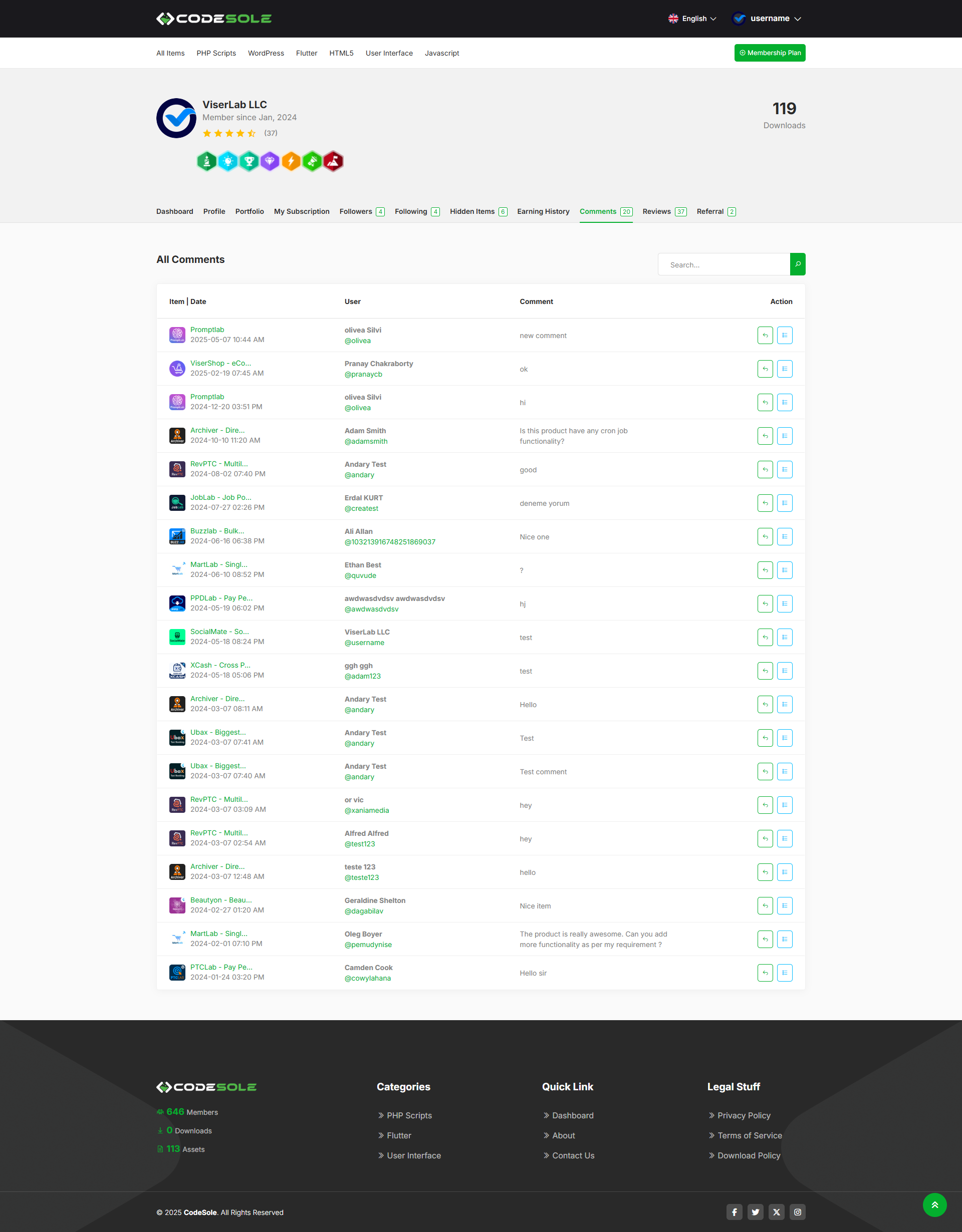The height and width of the screenshot is (1232, 962).
Task: Click the purple diamond badge icon
Action: click(270, 161)
